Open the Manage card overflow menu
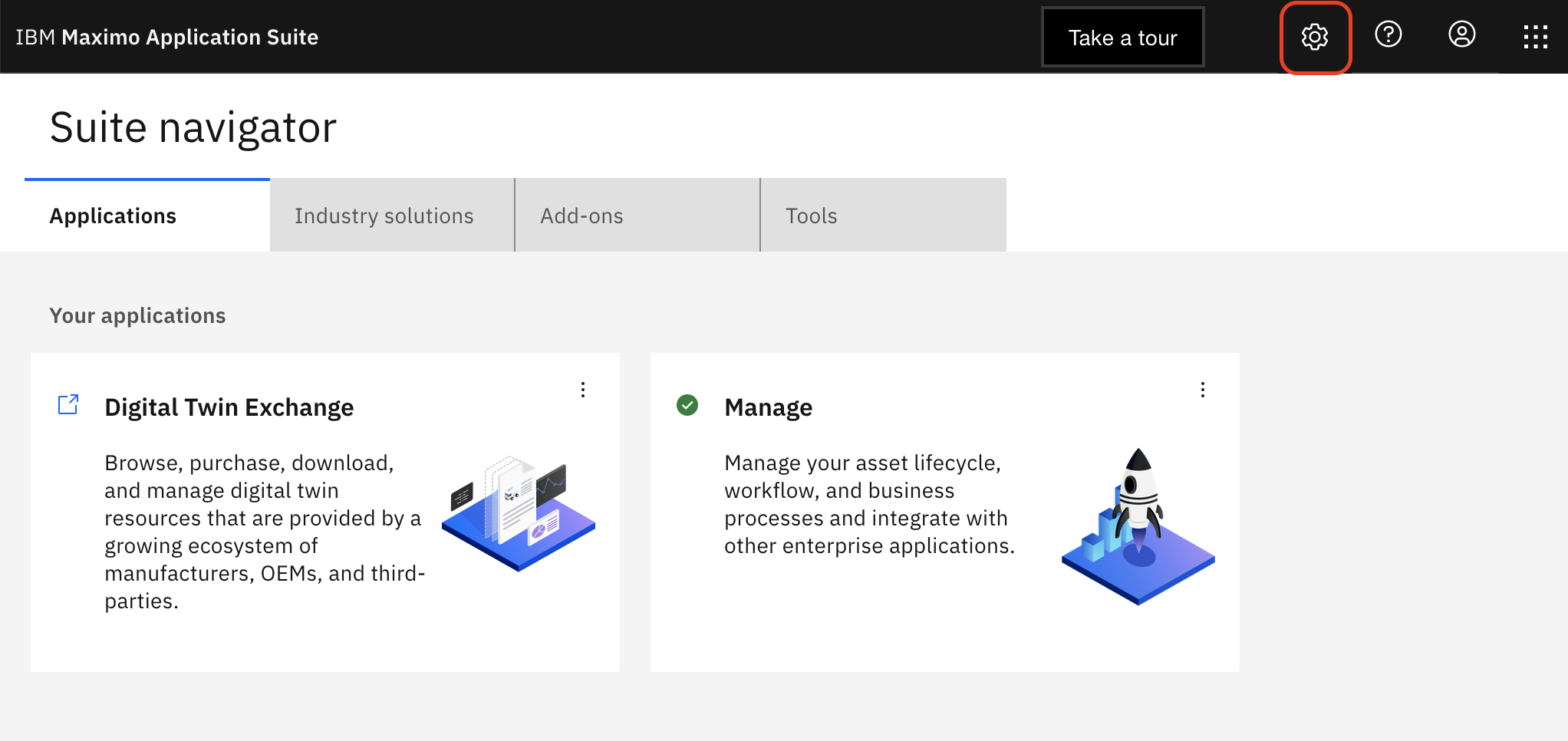Image resolution: width=1568 pixels, height=741 pixels. (1203, 390)
